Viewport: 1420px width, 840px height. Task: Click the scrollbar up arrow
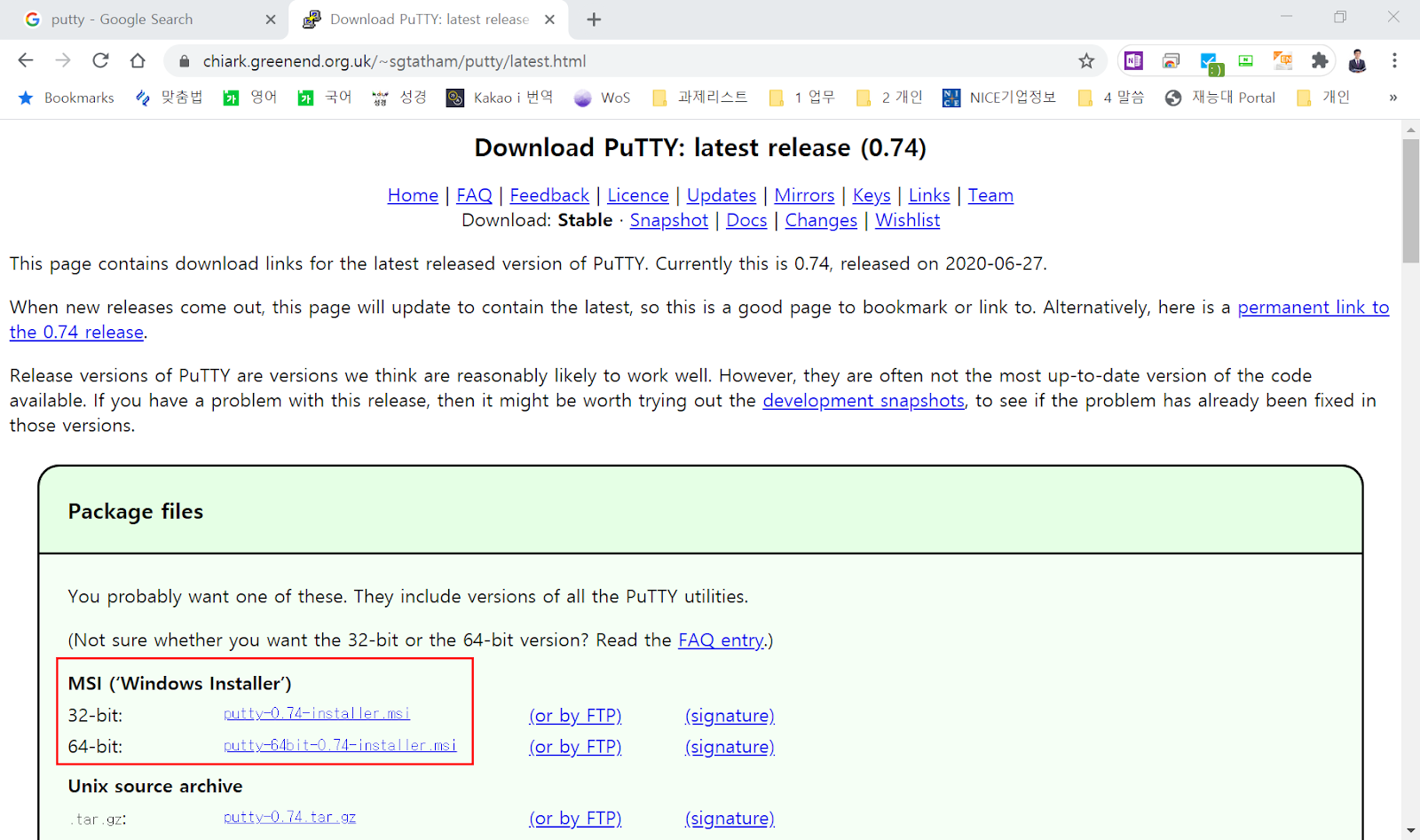coord(1410,130)
